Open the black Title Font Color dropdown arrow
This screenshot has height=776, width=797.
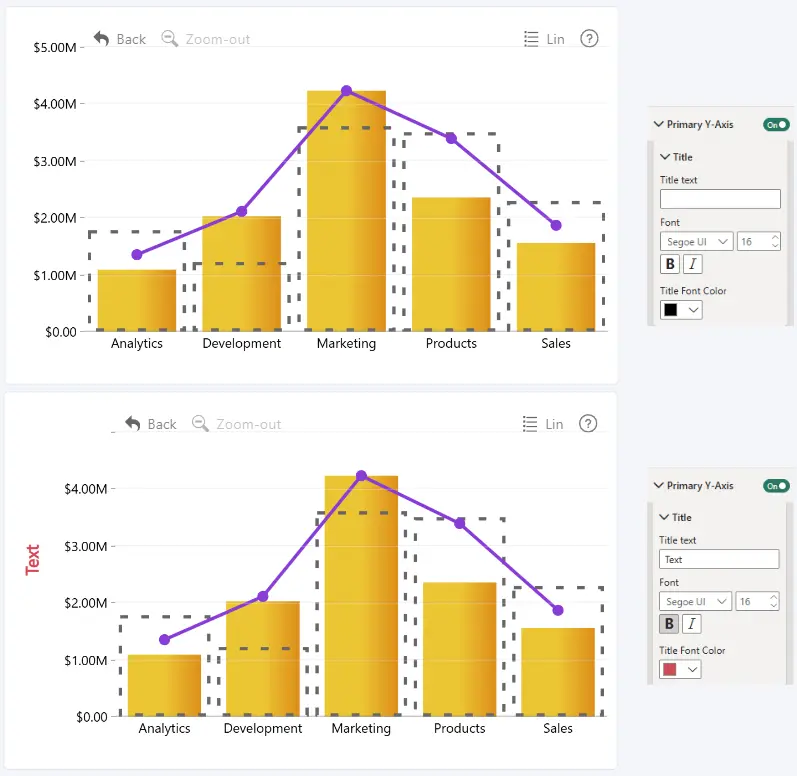pyautogui.click(x=693, y=309)
